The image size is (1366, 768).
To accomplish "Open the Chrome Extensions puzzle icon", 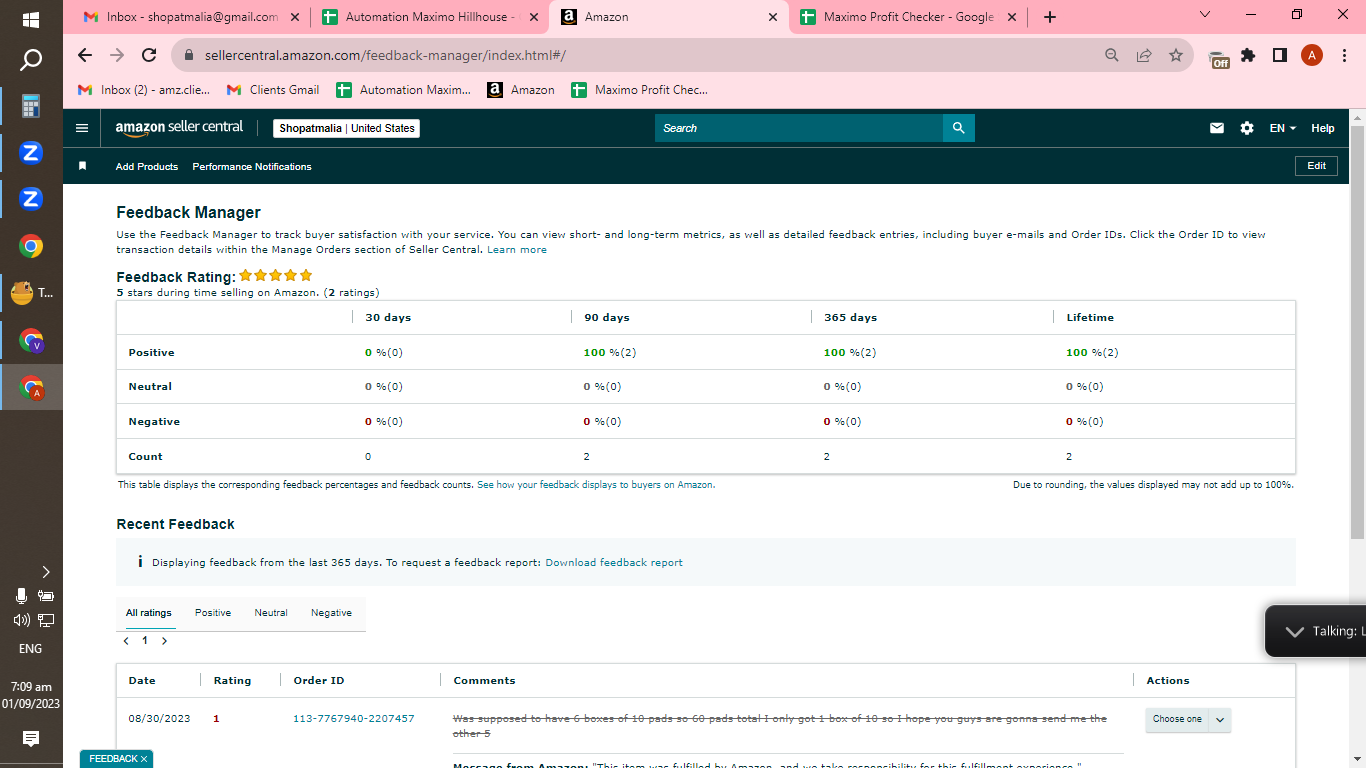I will click(x=1248, y=56).
